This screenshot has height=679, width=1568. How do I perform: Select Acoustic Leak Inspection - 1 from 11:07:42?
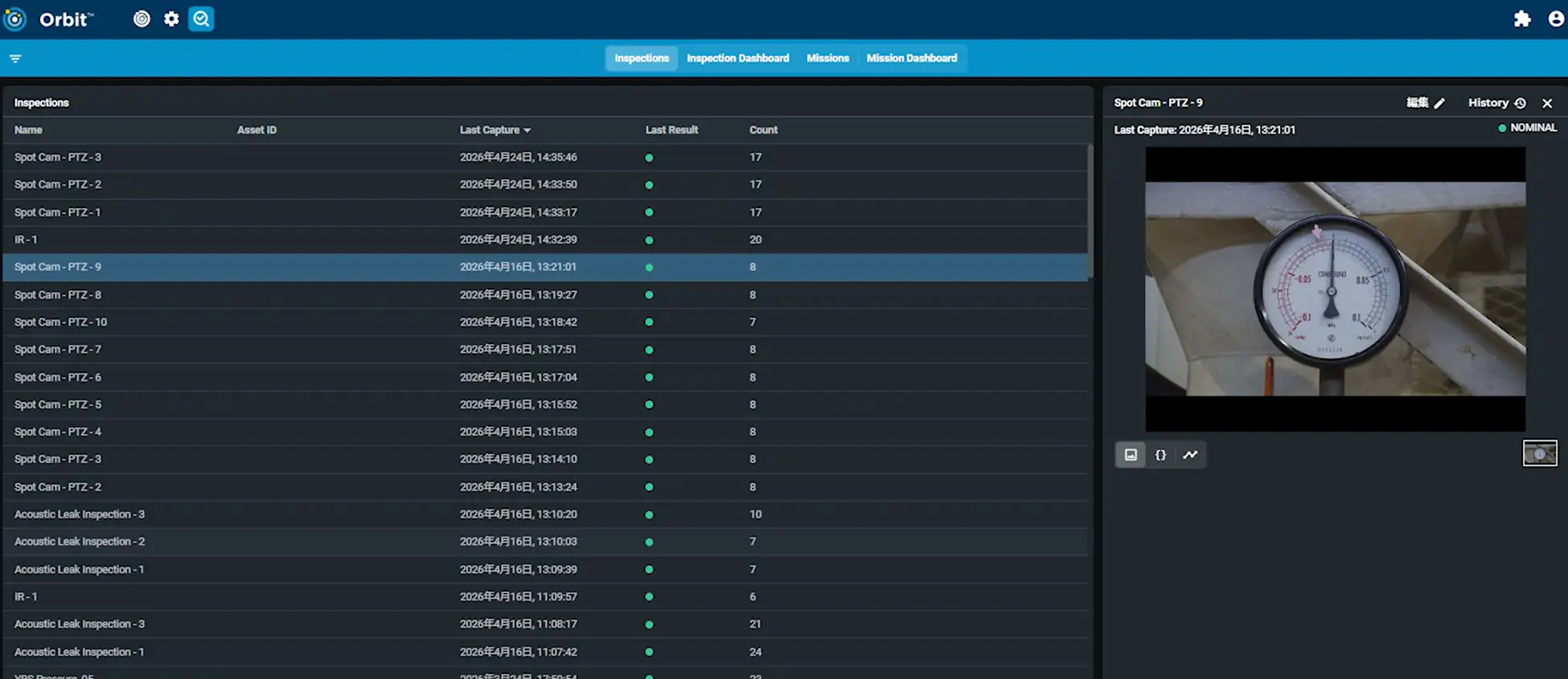(545, 652)
